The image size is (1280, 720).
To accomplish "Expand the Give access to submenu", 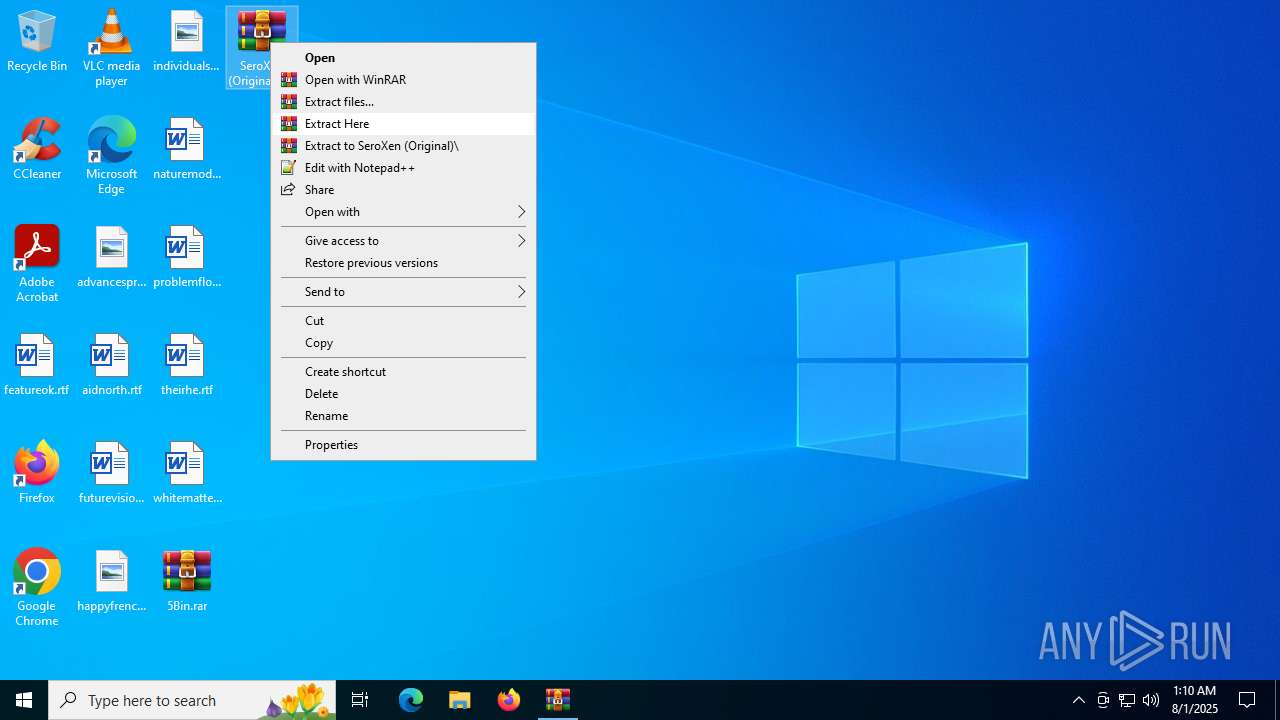I will (x=403, y=241).
